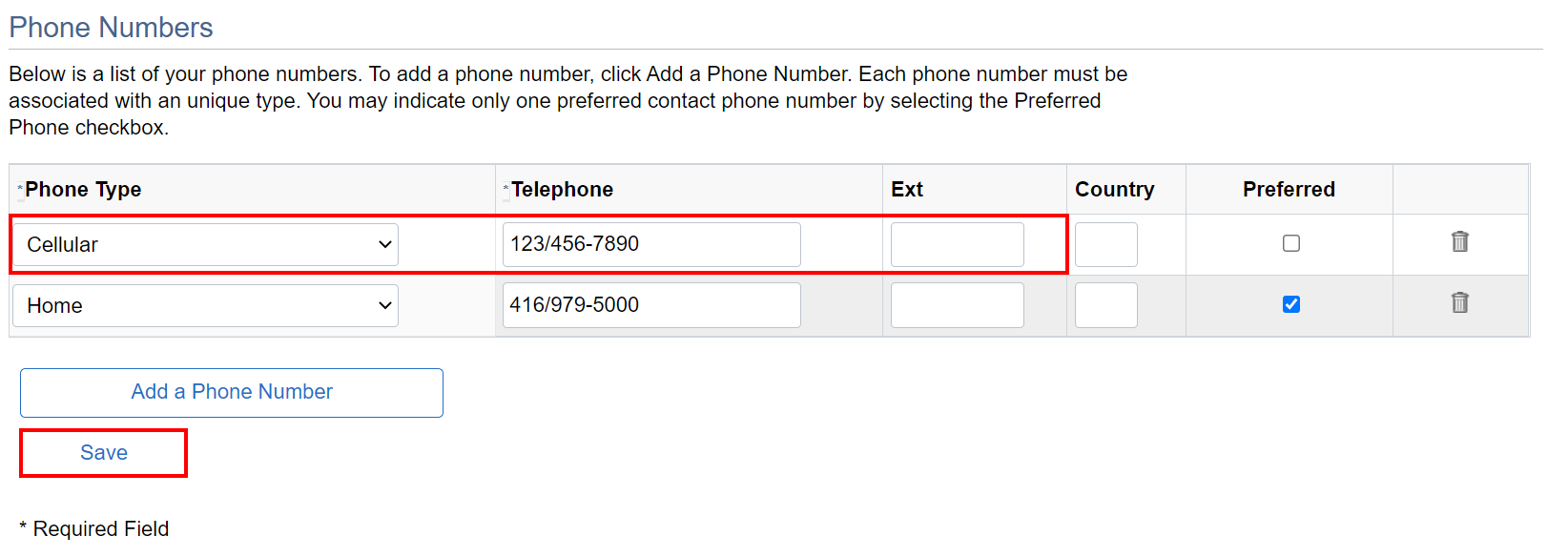
Task: Click the Preferred column header
Action: [x=1289, y=189]
